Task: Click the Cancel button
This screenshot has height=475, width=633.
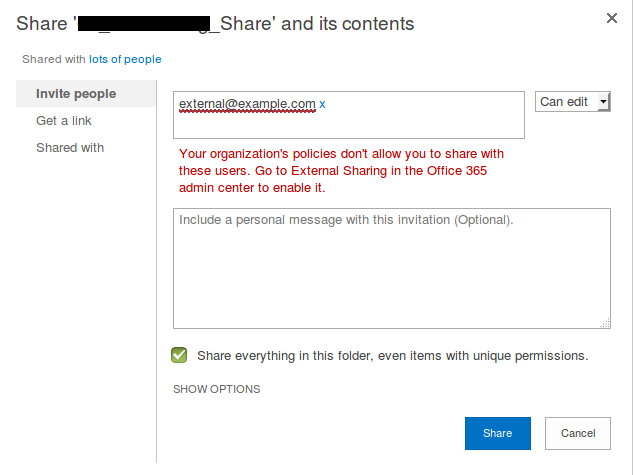Action: pyautogui.click(x=578, y=433)
